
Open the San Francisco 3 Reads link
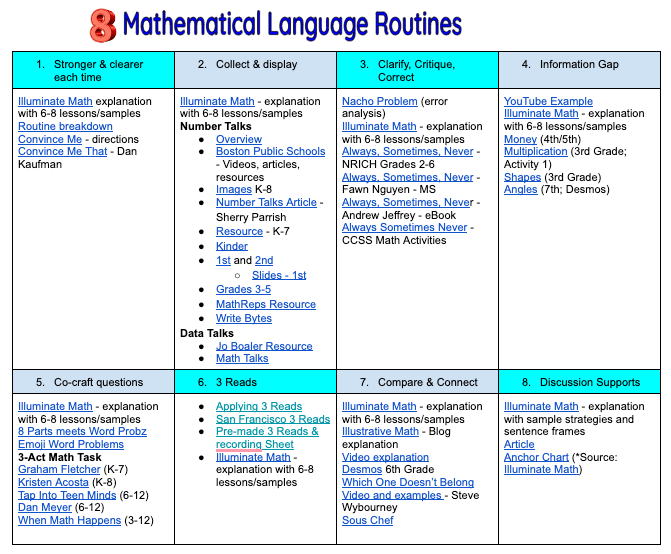pos(272,419)
